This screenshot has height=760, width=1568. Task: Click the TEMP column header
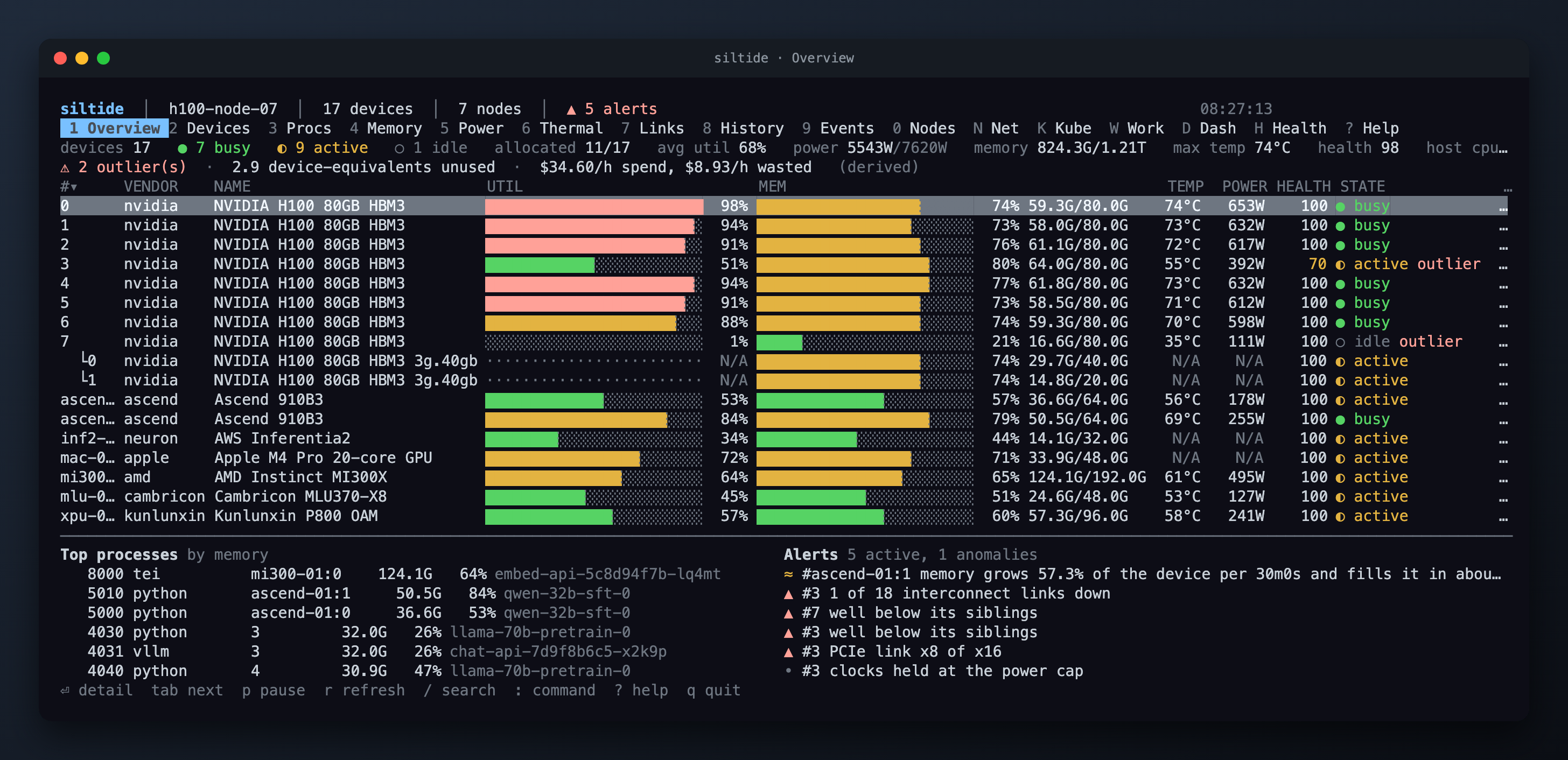click(x=1185, y=187)
